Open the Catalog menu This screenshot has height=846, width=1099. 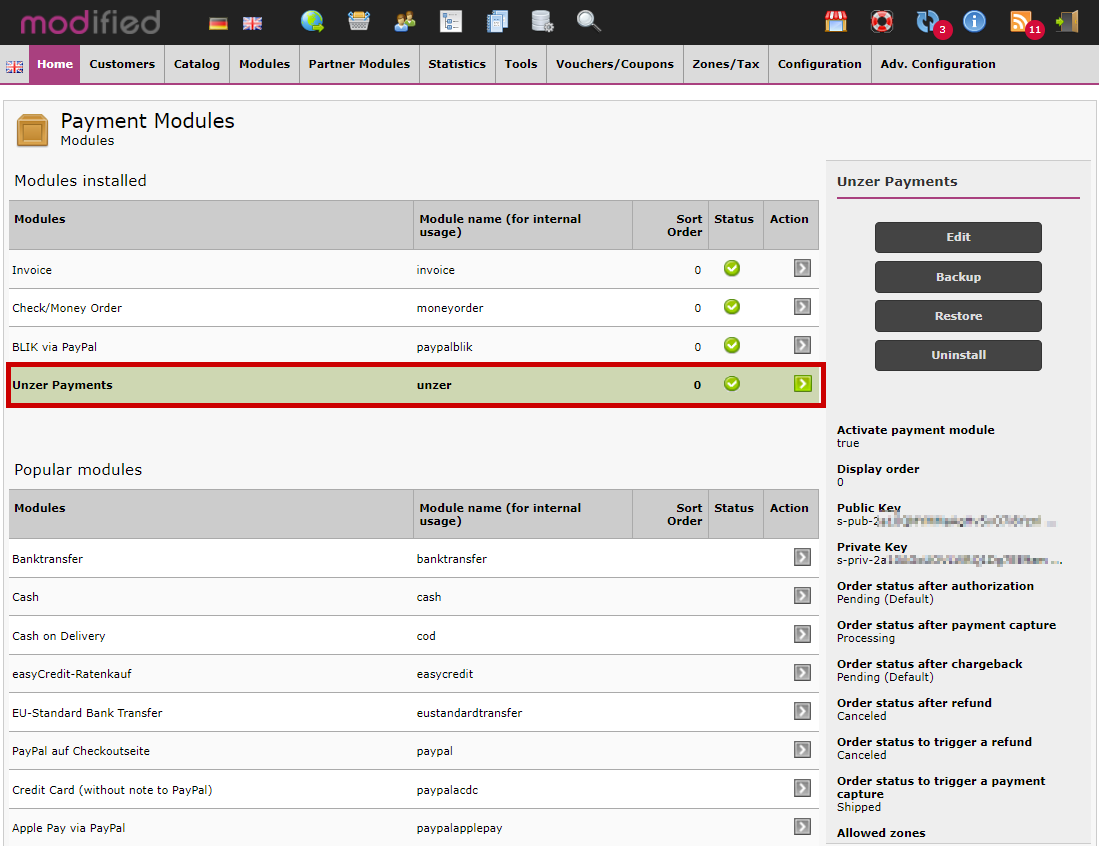pyautogui.click(x=197, y=64)
